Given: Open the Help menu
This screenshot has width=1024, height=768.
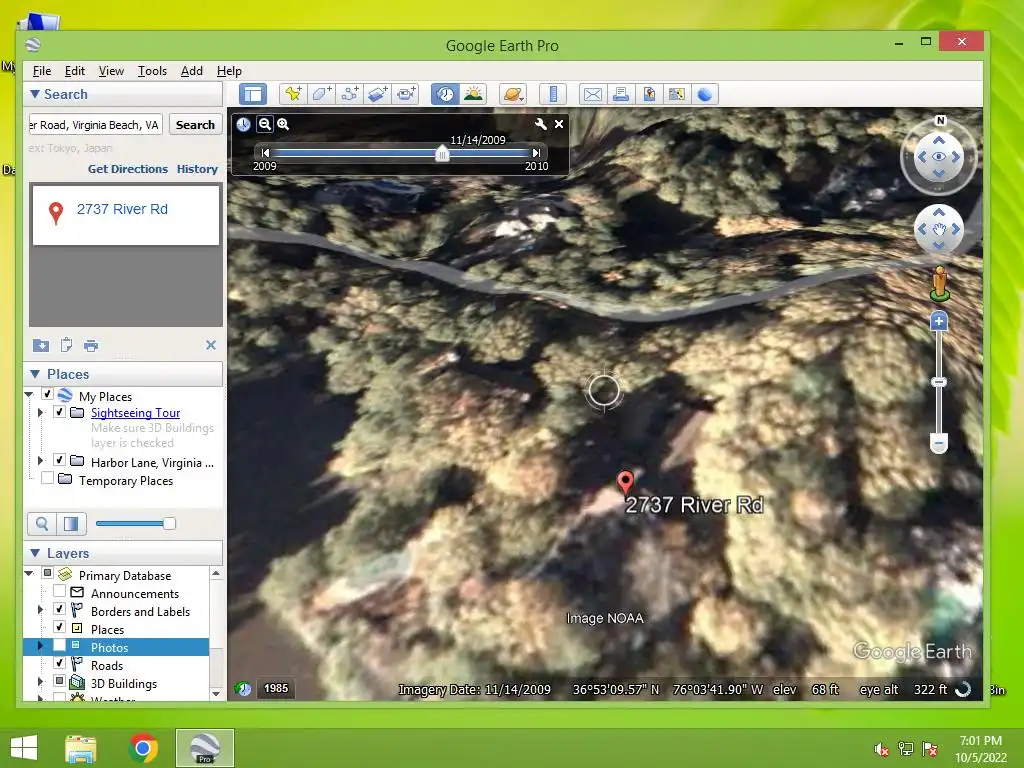Looking at the screenshot, I should (x=229, y=71).
